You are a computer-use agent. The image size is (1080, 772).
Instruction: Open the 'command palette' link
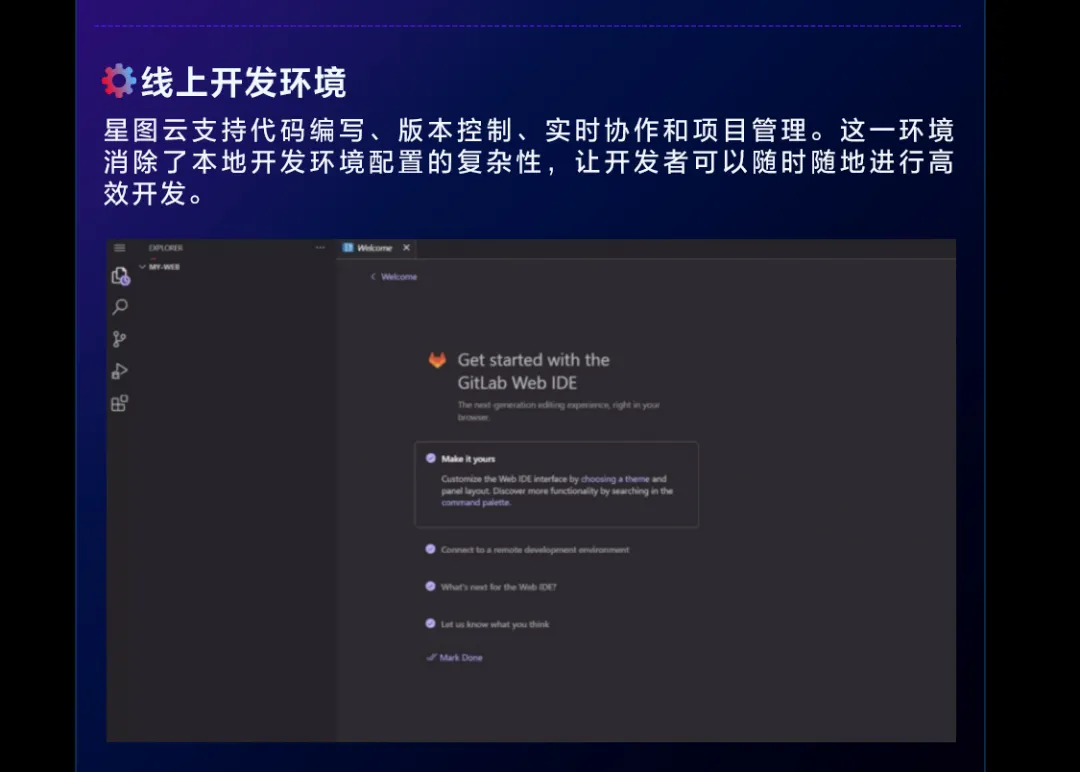(x=475, y=503)
